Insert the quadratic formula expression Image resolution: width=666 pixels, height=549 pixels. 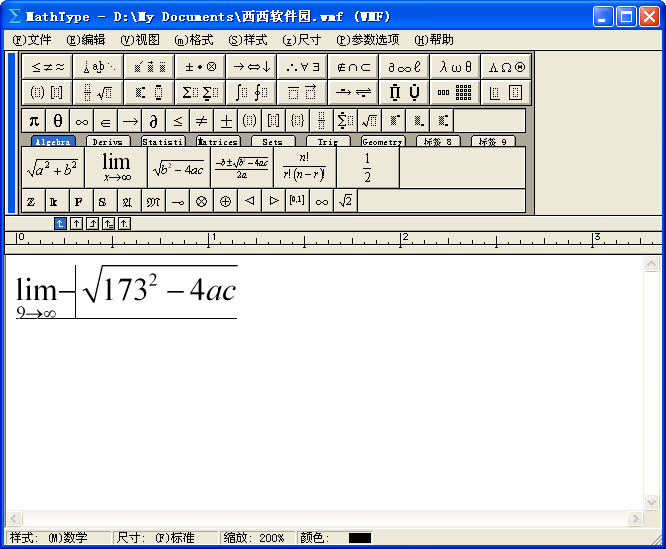pyautogui.click(x=241, y=167)
